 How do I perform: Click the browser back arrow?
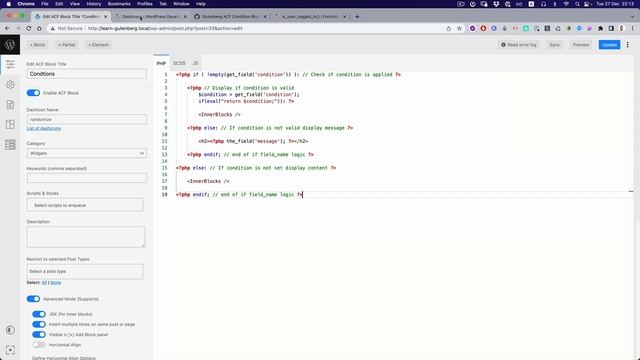coord(7,28)
